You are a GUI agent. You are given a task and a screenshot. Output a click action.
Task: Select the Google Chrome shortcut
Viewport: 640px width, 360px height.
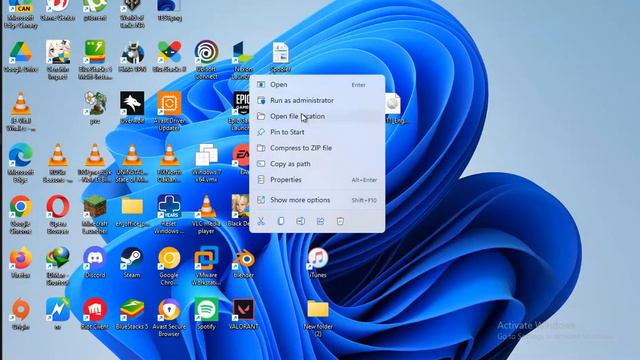tap(20, 214)
